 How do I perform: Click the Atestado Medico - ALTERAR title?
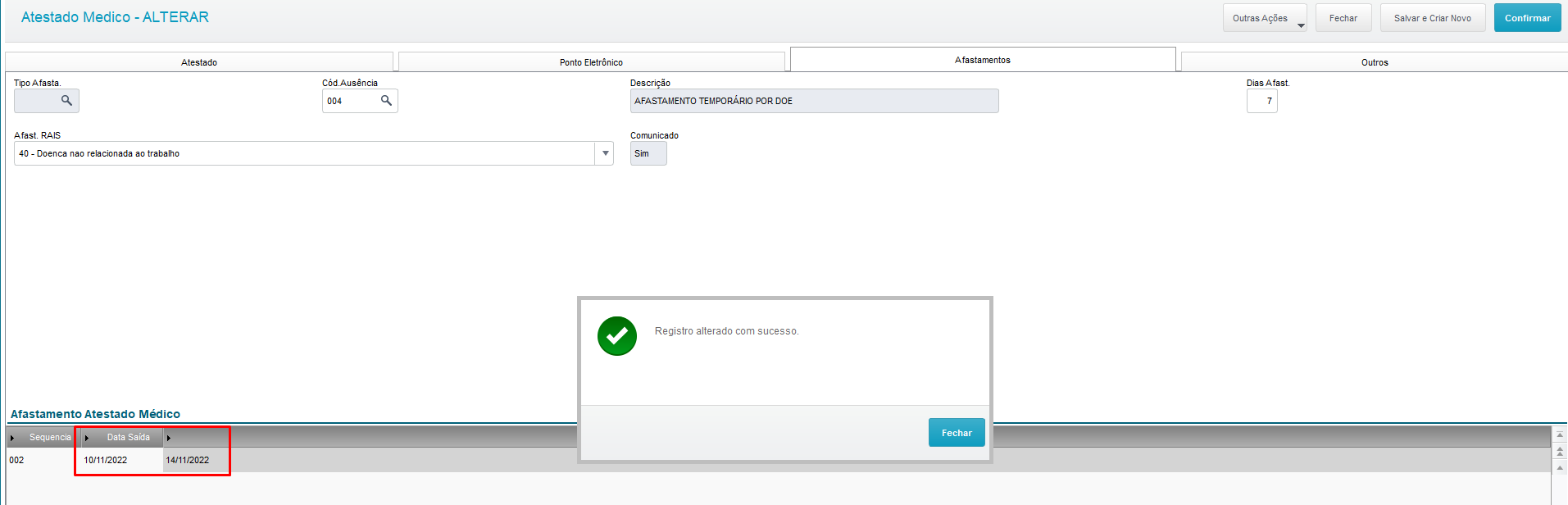click(x=115, y=17)
